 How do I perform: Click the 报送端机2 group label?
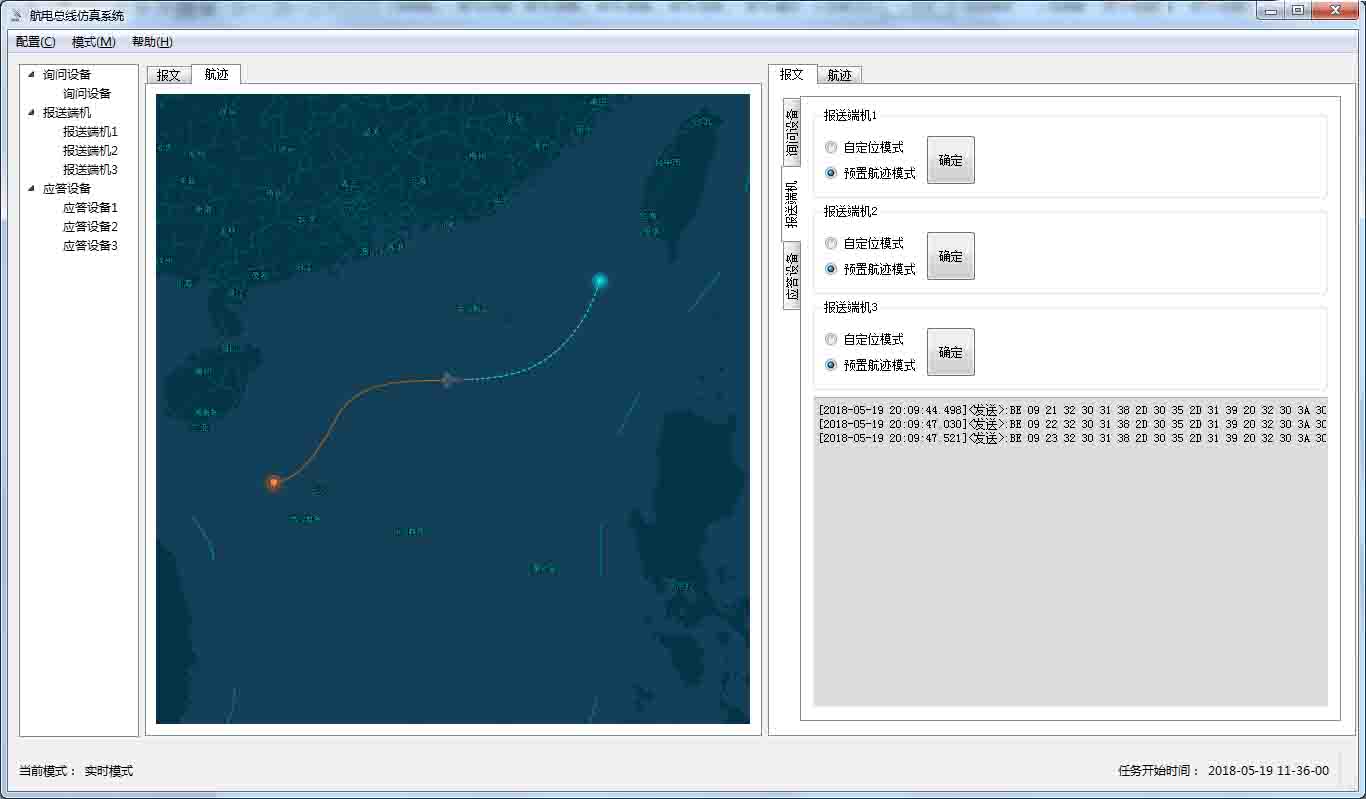[x=850, y=211]
